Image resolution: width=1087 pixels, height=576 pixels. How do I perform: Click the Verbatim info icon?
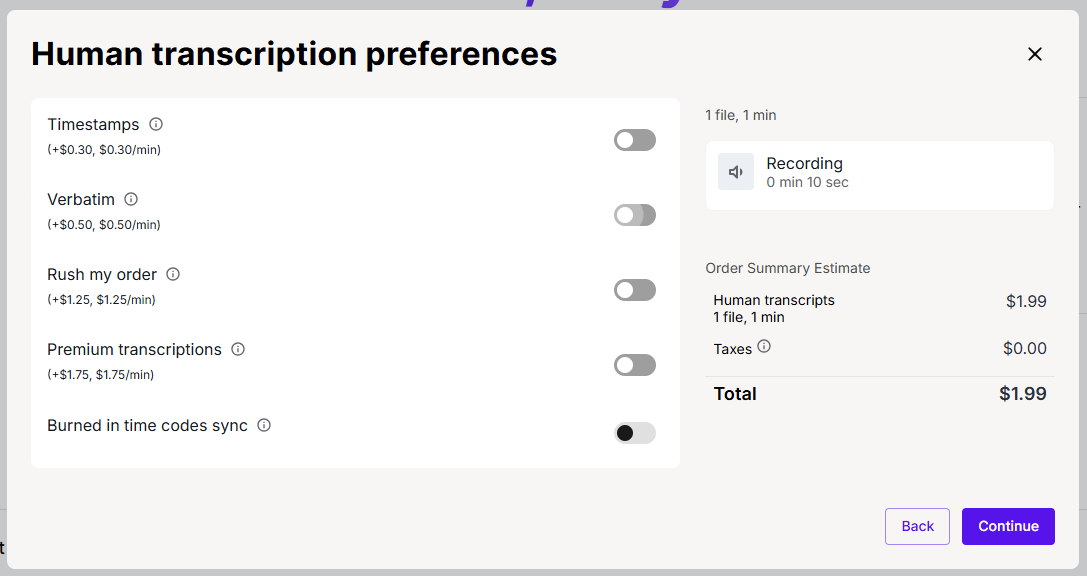[x=131, y=199]
